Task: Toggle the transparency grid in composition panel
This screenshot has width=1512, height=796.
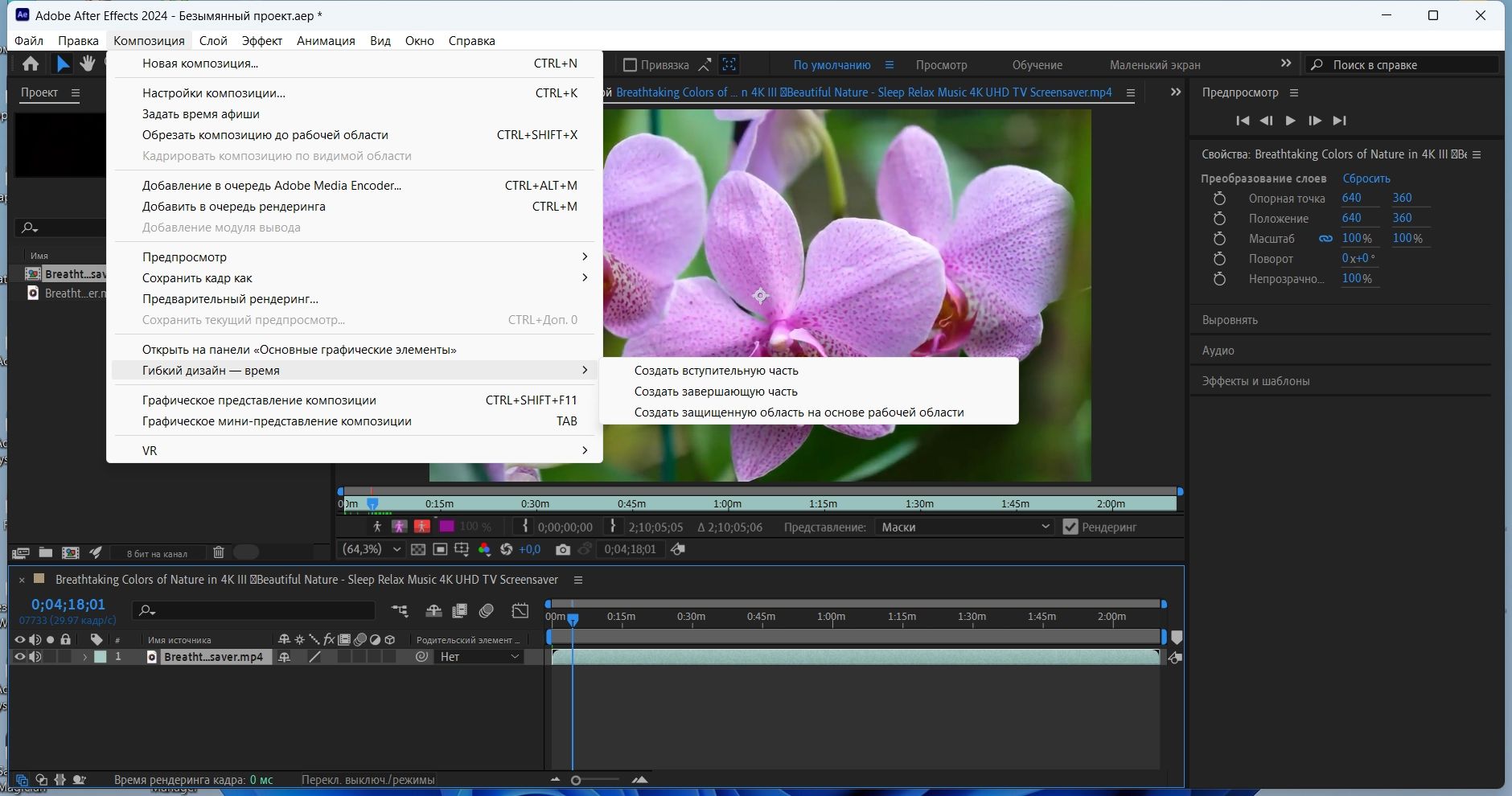Action: coord(419,550)
